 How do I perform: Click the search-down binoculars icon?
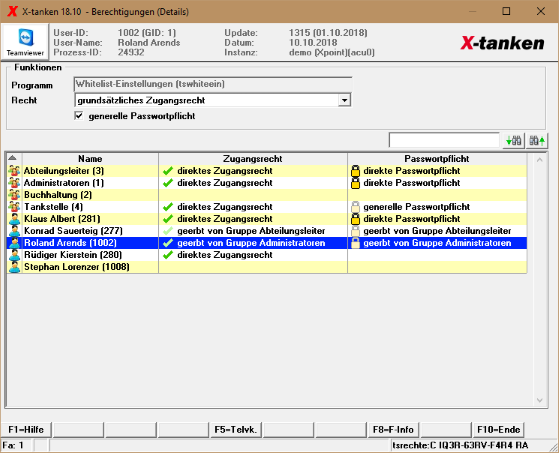[514, 140]
